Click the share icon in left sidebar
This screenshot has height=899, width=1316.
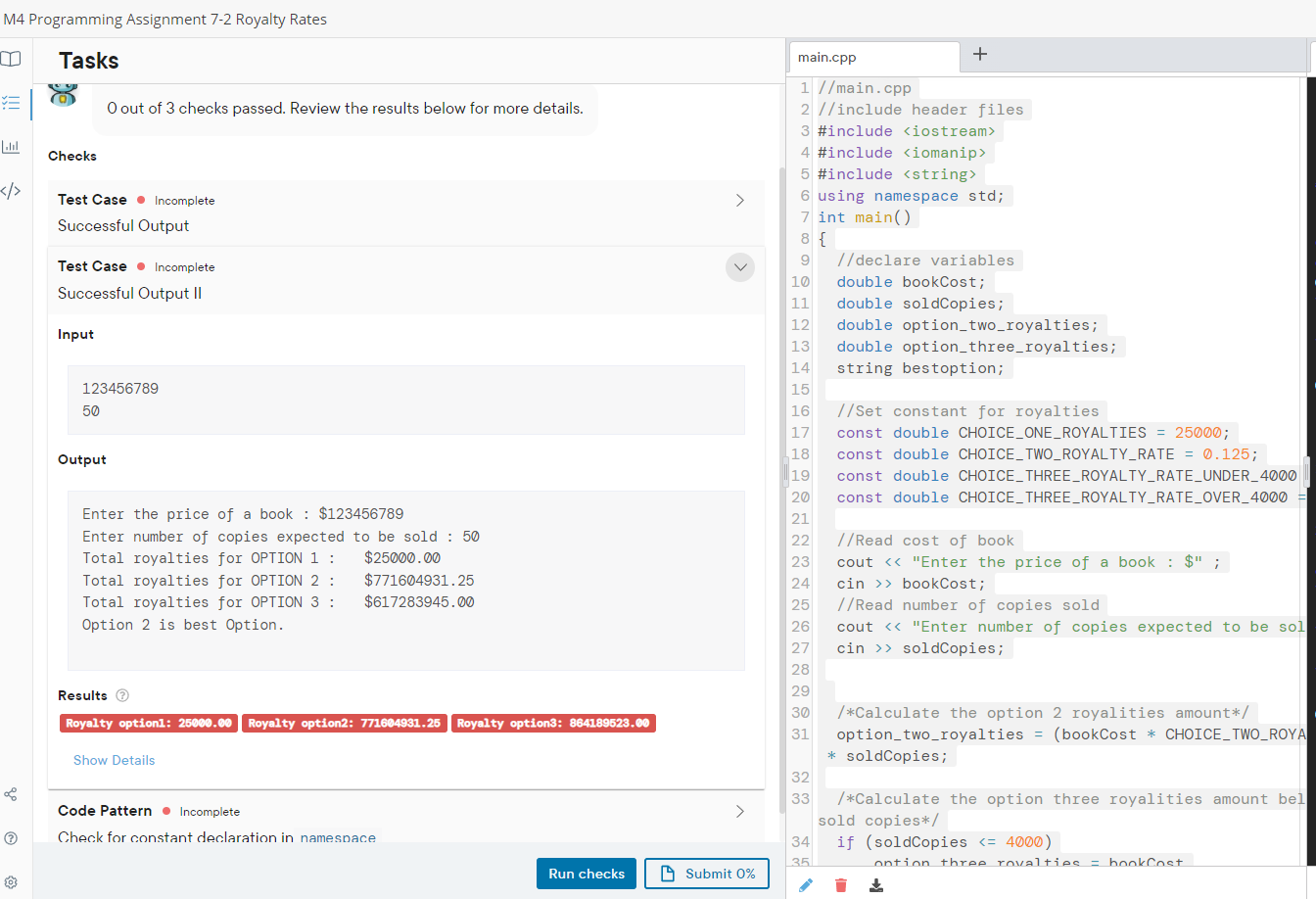click(x=11, y=793)
